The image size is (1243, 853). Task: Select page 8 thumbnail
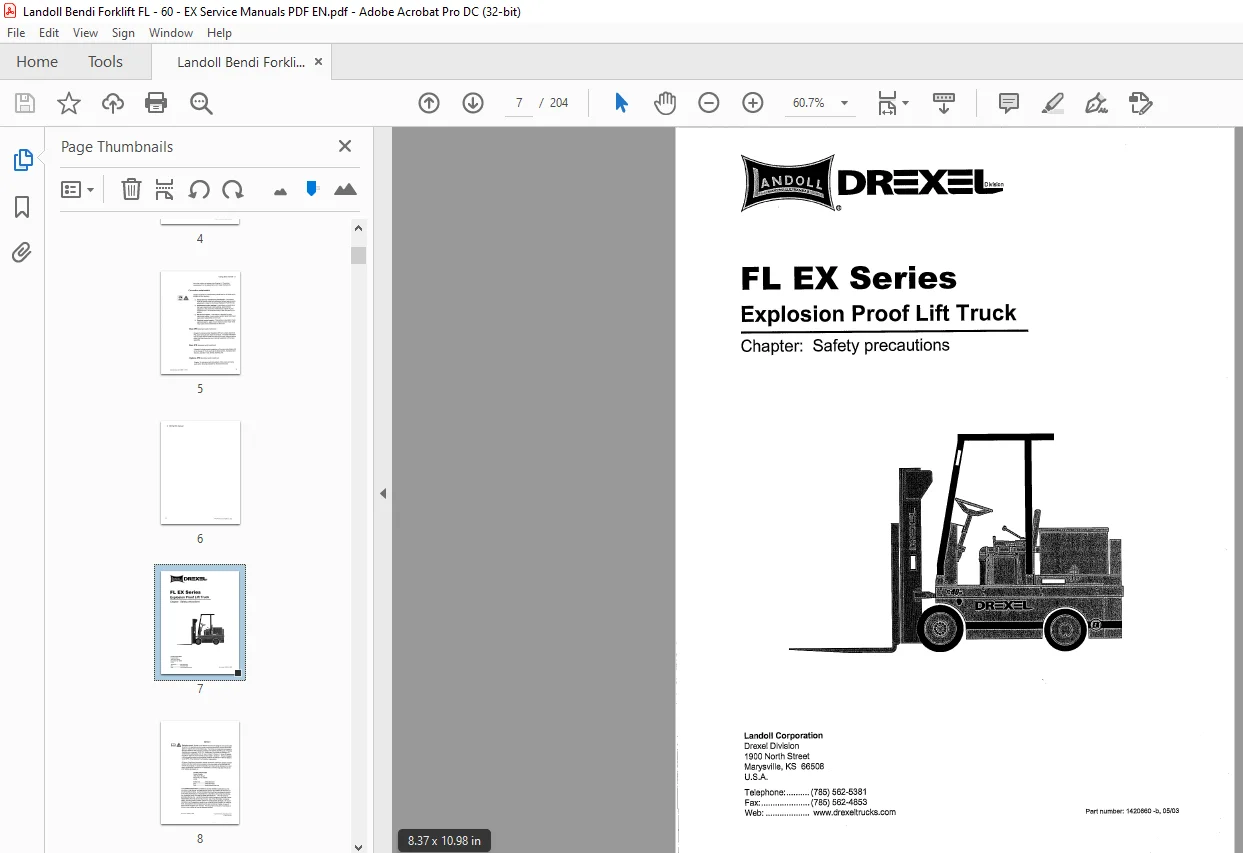tap(200, 772)
